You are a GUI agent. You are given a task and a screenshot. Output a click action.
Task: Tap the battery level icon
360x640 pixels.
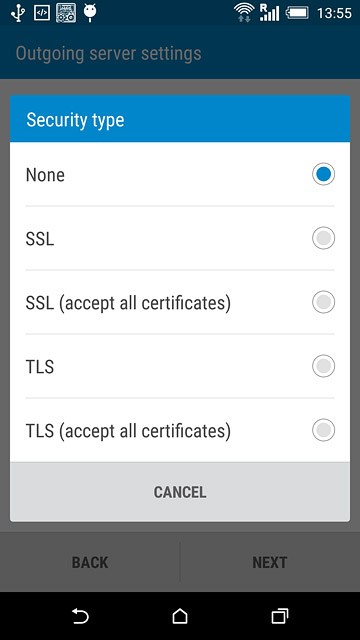click(x=297, y=13)
